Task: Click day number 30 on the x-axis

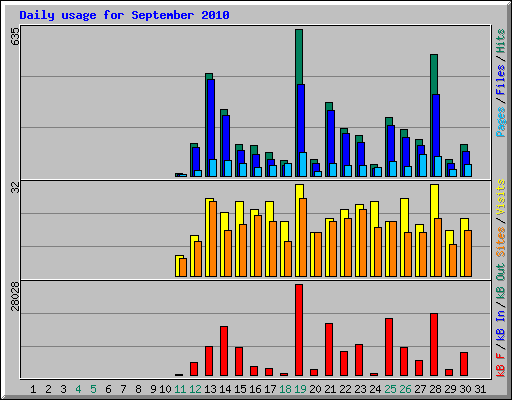Action: point(465,389)
